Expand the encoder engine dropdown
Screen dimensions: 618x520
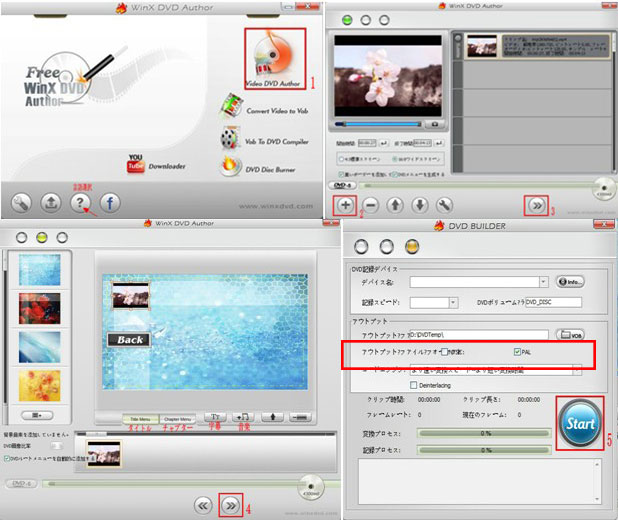[577, 370]
